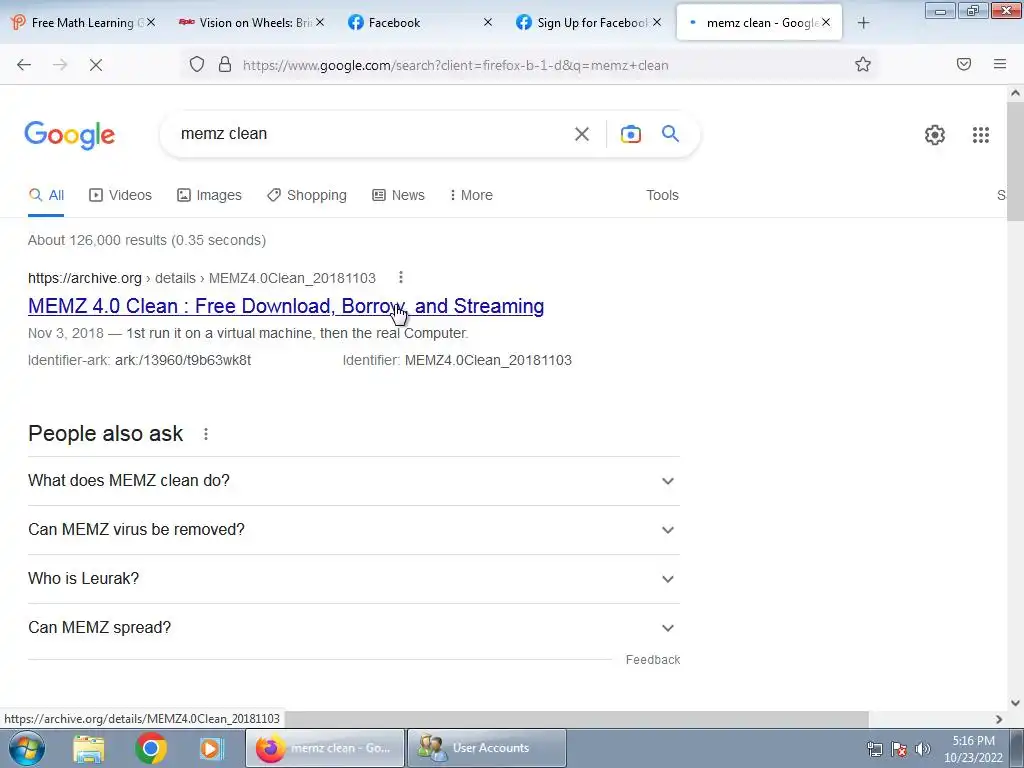
Task: Save page to Pocket
Action: (x=964, y=64)
